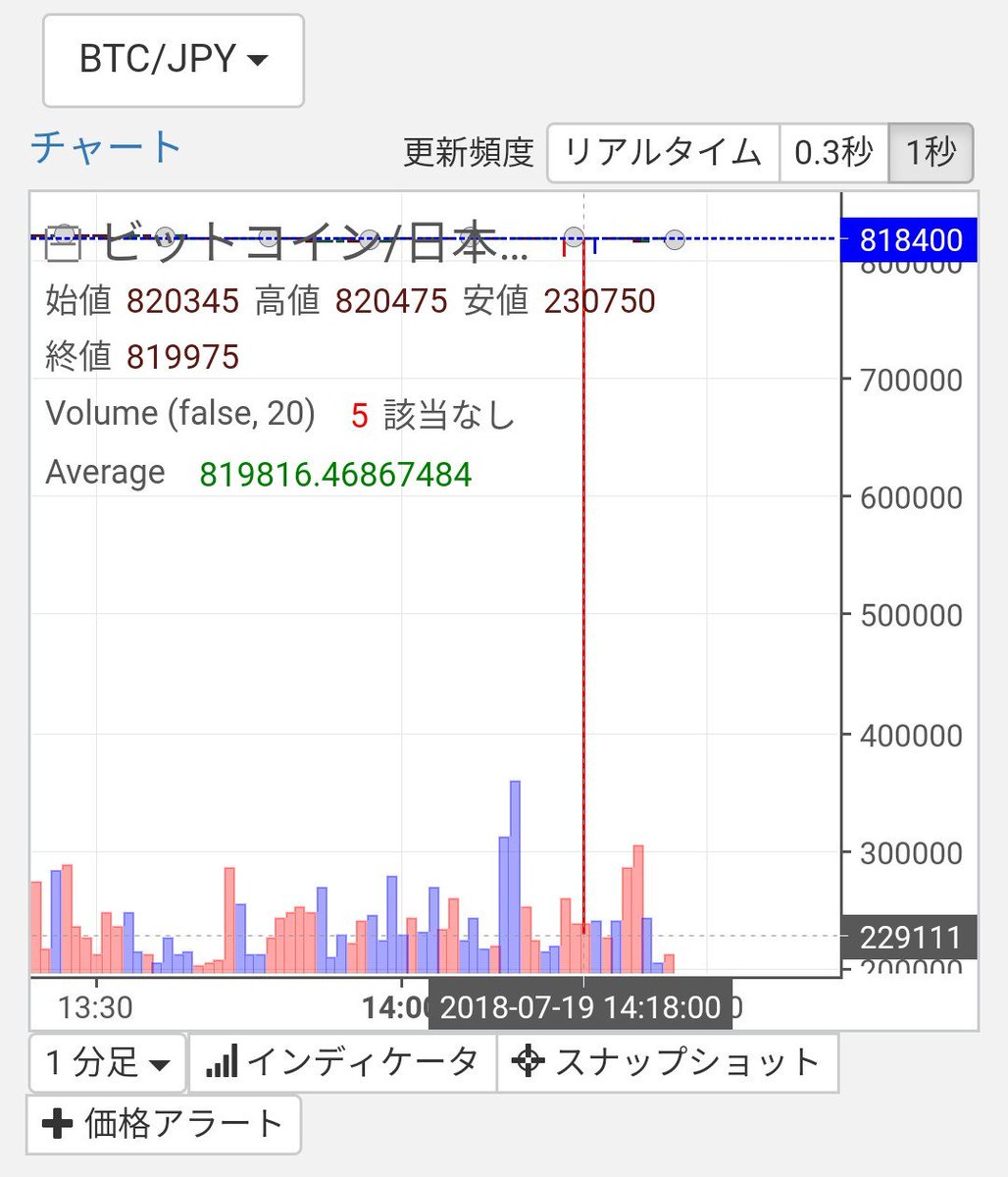Take a snapshot using the crosshair icon

click(x=530, y=1060)
